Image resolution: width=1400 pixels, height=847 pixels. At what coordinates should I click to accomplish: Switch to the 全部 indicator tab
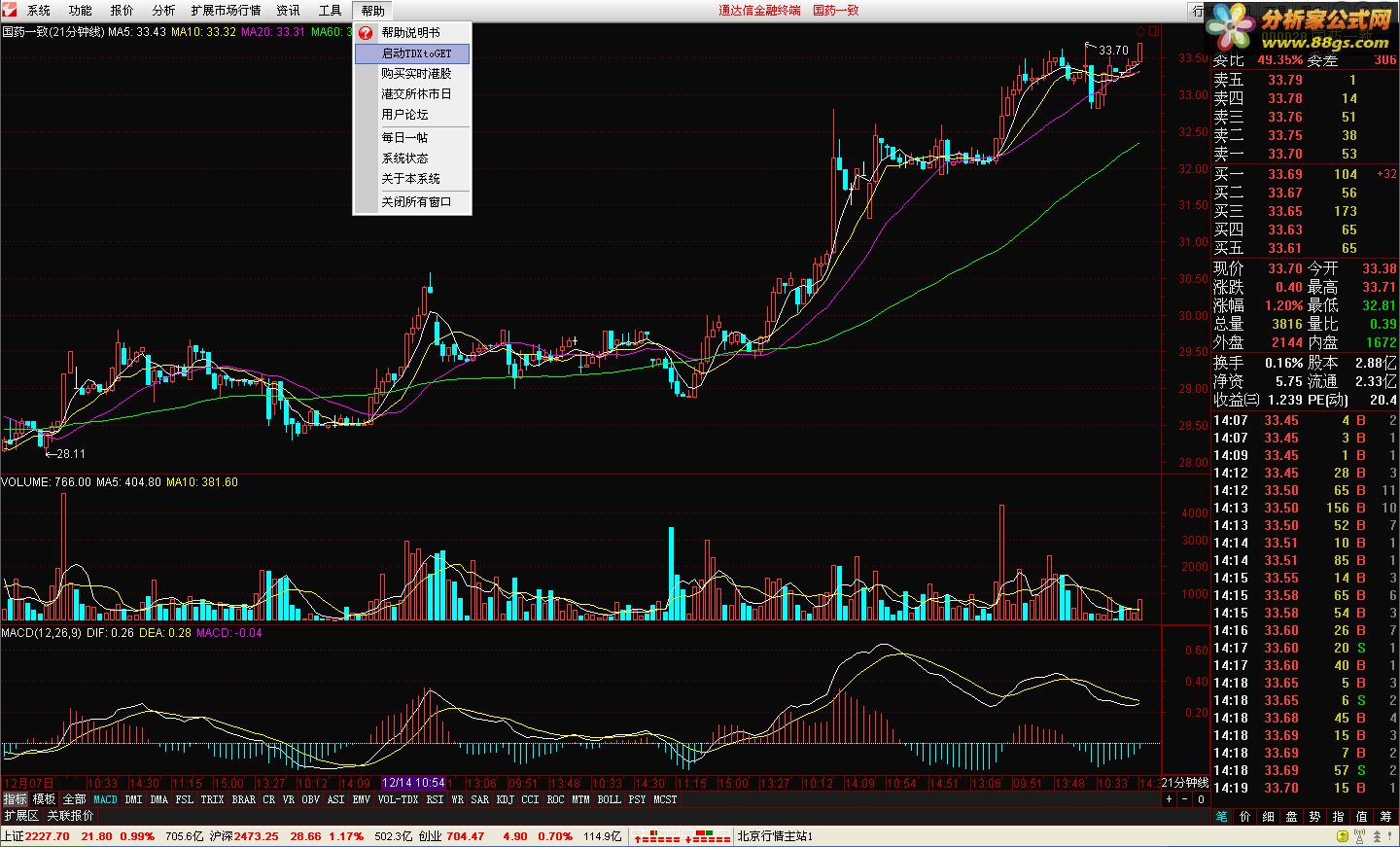75,799
